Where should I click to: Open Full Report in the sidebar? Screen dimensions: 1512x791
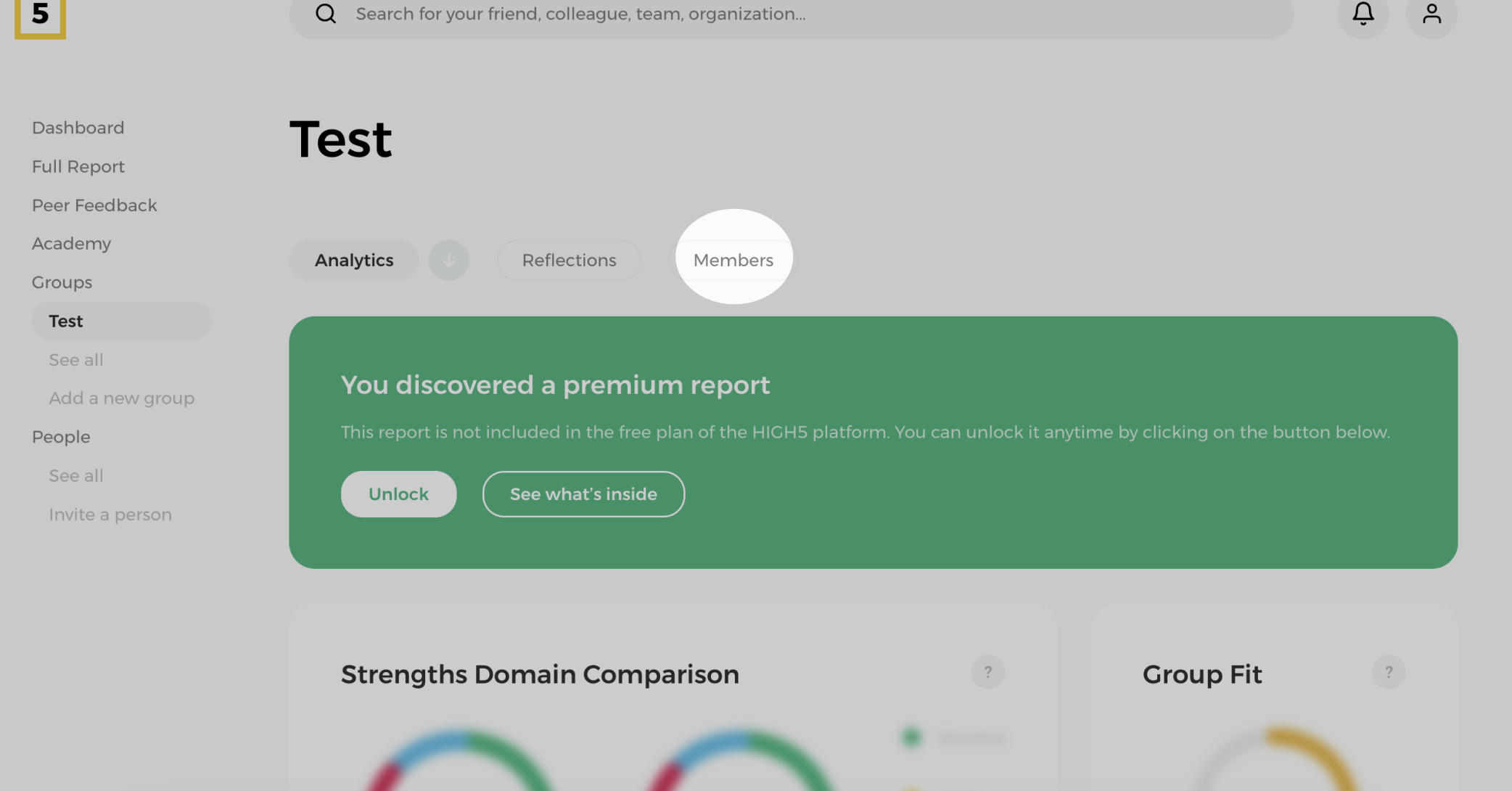point(78,167)
